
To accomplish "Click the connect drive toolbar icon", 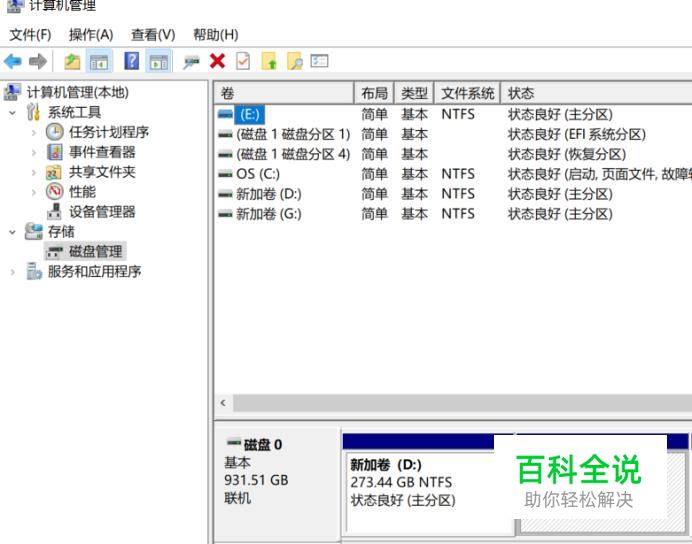I will click(x=191, y=62).
